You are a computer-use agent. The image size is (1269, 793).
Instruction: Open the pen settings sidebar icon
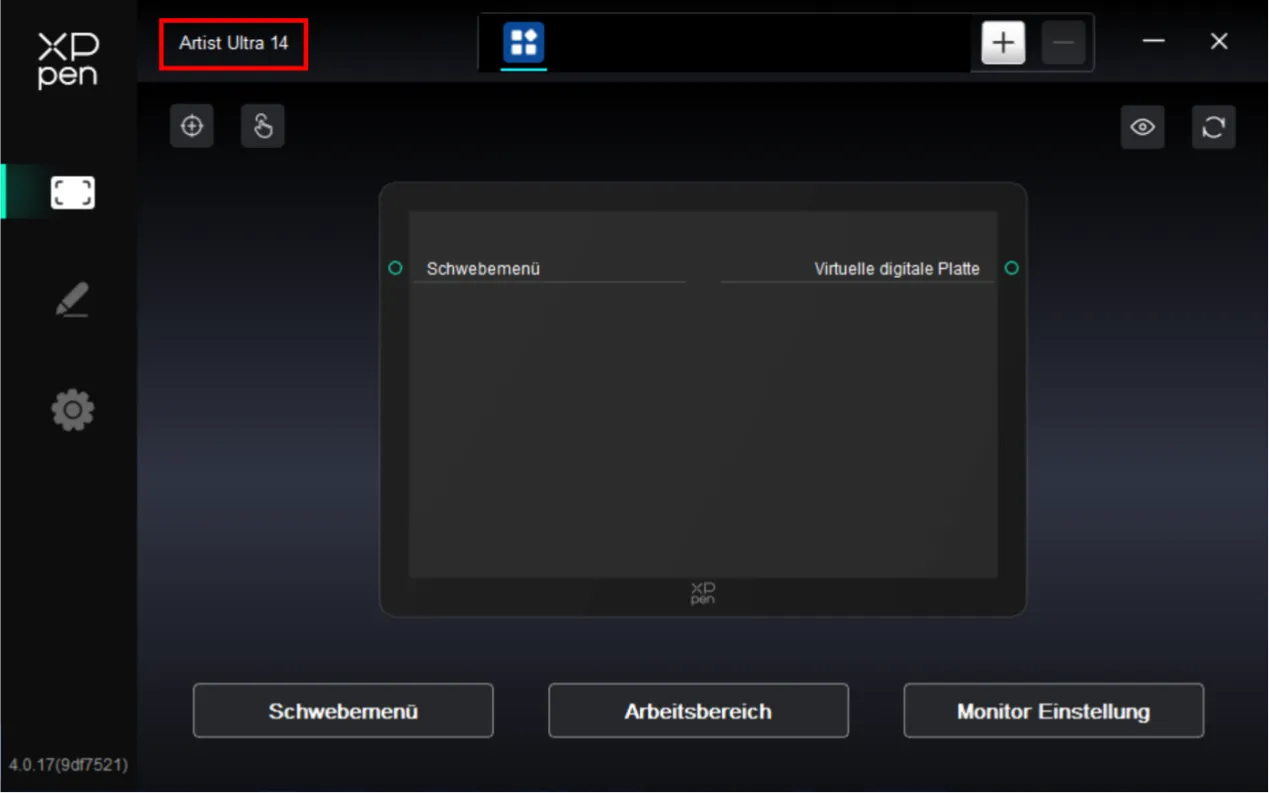(73, 299)
